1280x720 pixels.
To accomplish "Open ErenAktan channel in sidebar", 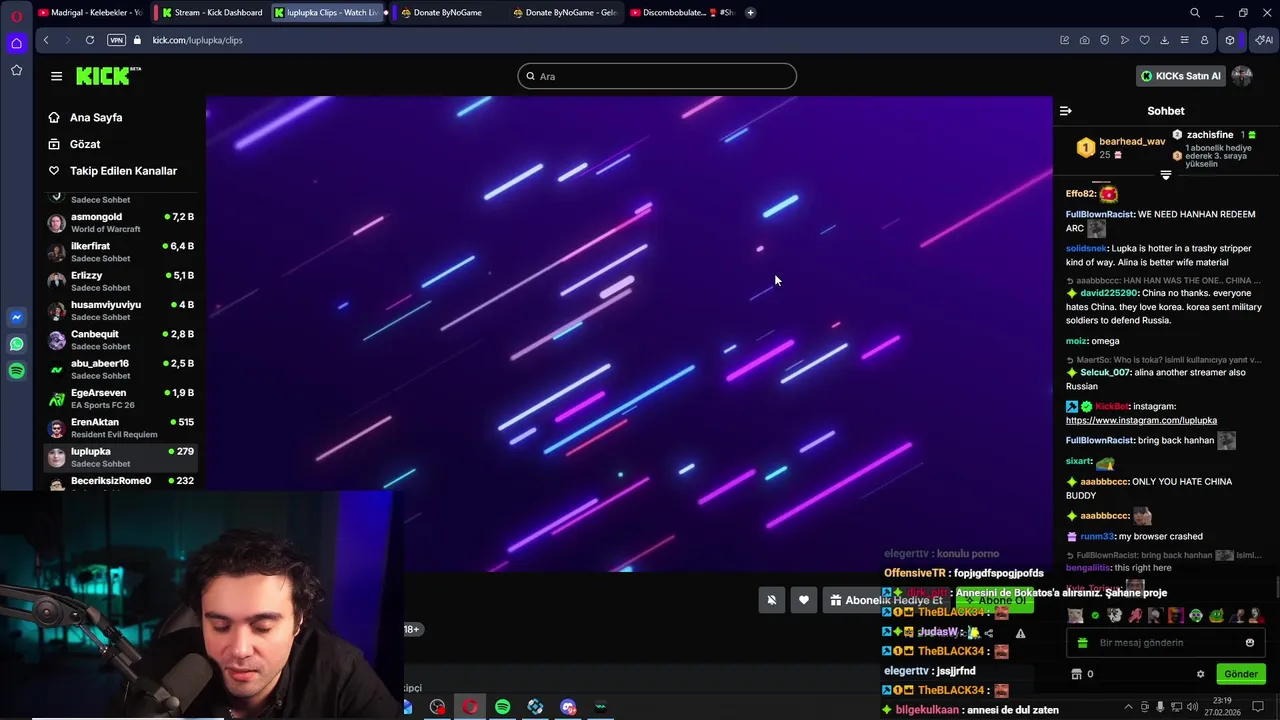I will pos(120,428).
